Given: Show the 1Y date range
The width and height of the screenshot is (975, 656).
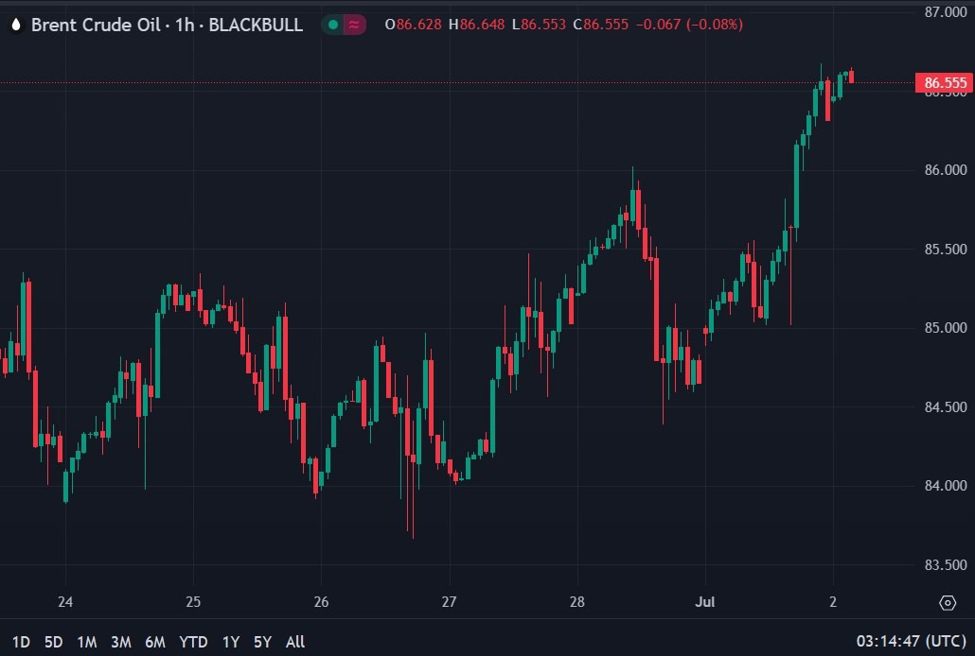Looking at the screenshot, I should tap(231, 642).
